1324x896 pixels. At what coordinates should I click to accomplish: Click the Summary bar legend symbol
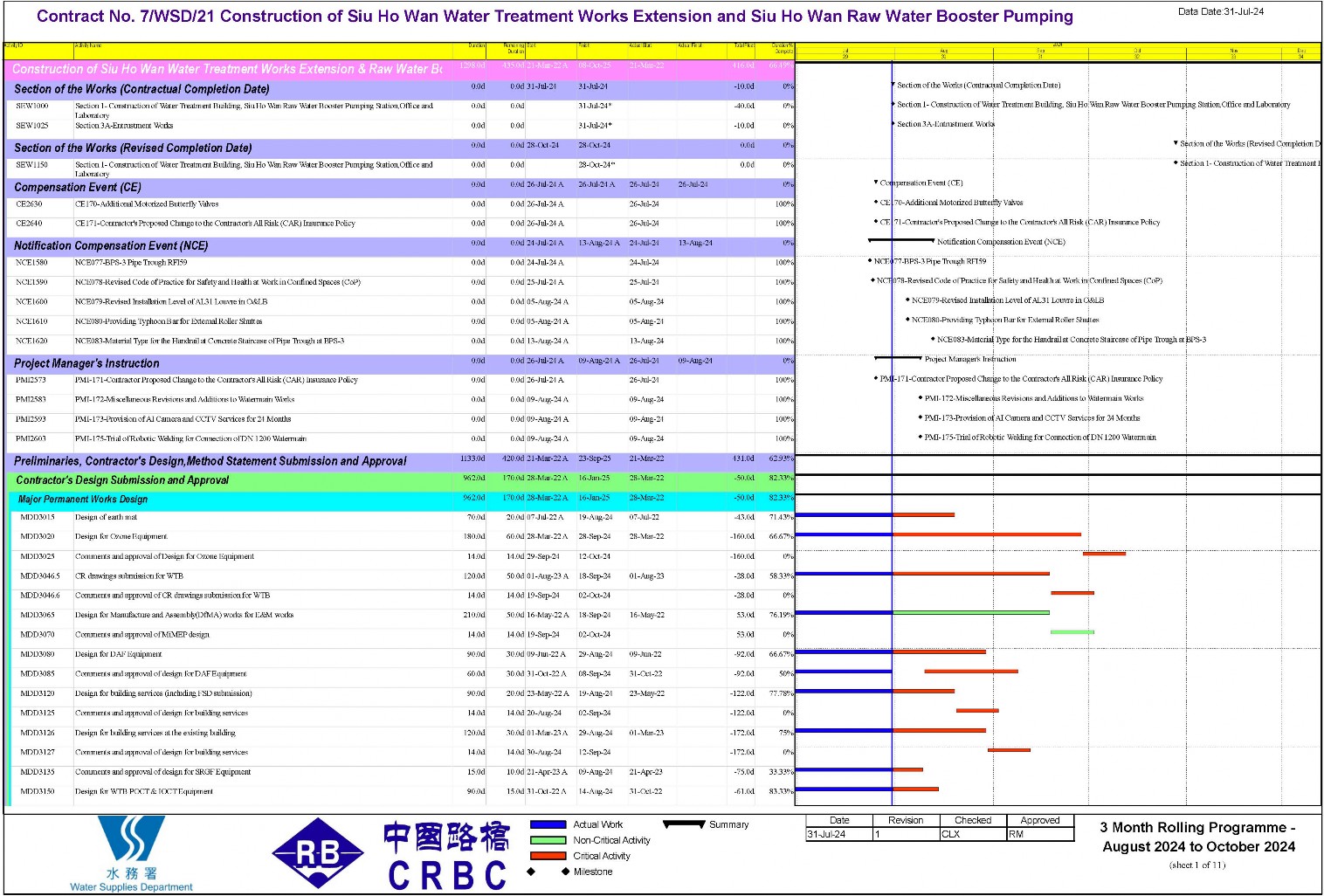click(x=684, y=824)
